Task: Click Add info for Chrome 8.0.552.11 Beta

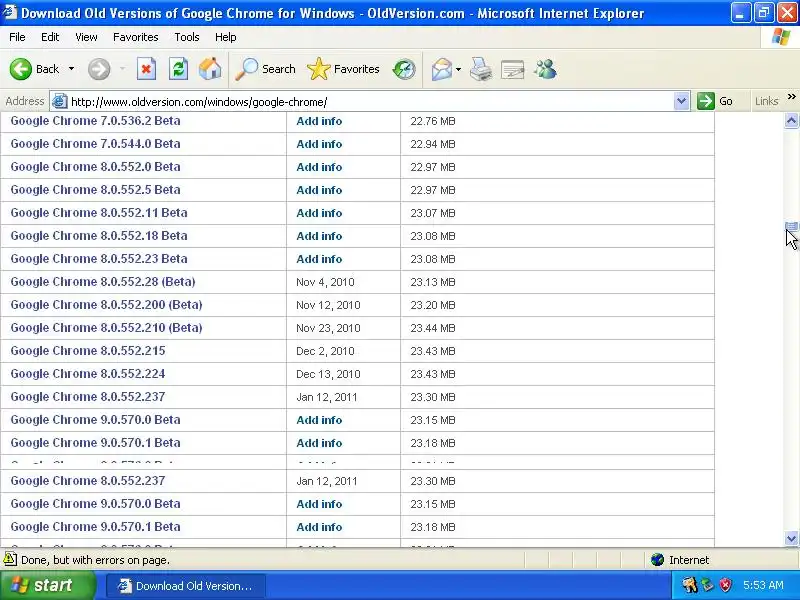Action: tap(319, 213)
